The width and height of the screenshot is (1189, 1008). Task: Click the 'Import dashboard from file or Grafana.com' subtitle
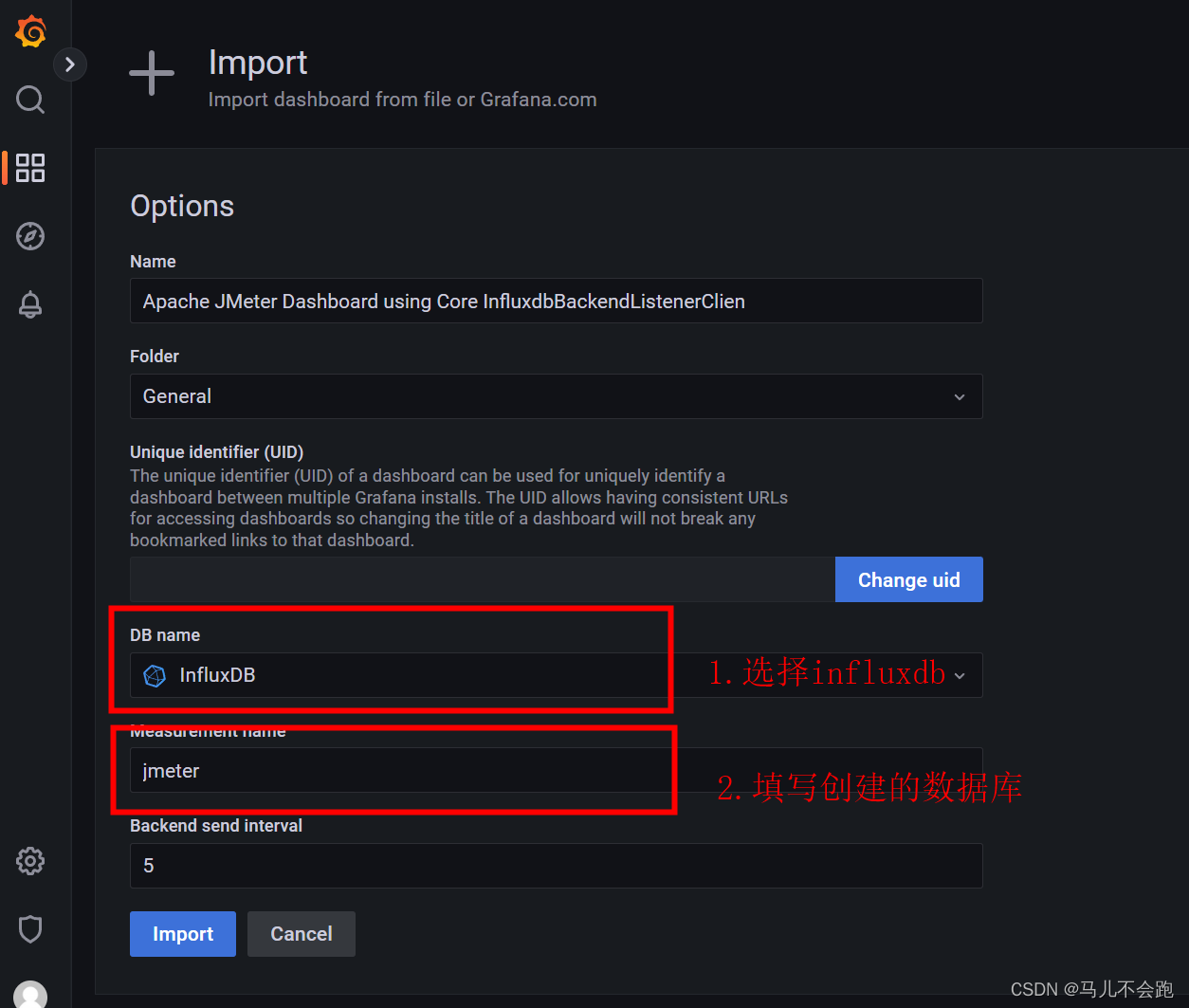[403, 100]
